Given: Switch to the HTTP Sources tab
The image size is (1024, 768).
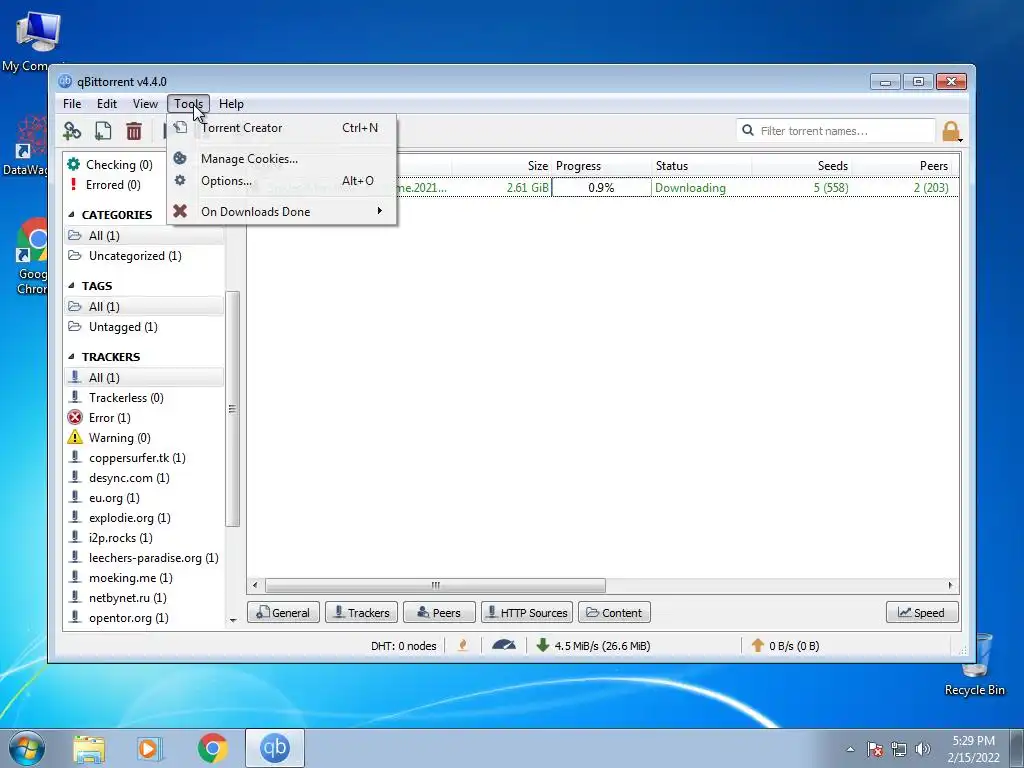Looking at the screenshot, I should click(x=527, y=613).
